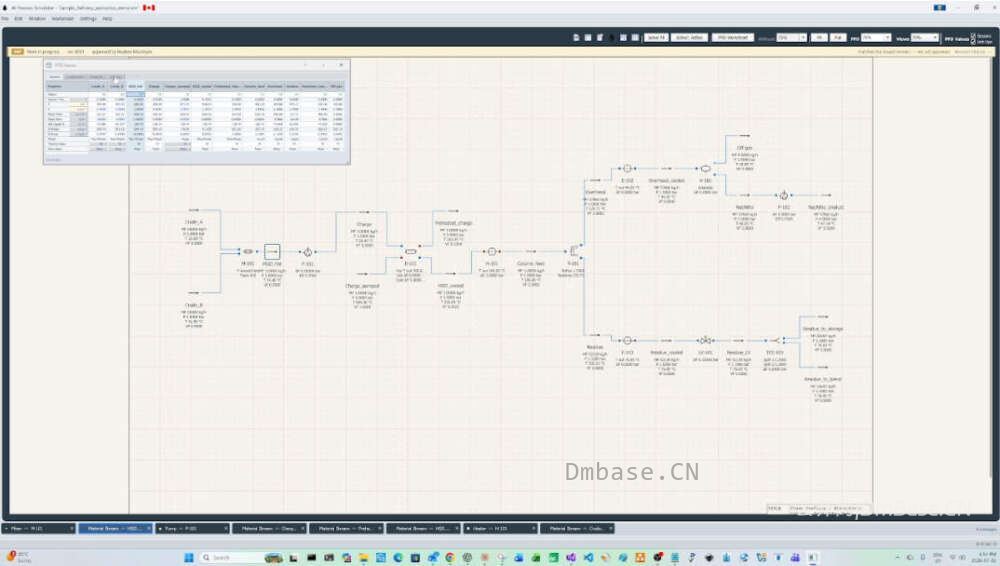Click the Full button in toolbar
Image resolution: width=1000 pixels, height=566 pixels.
[838, 38]
